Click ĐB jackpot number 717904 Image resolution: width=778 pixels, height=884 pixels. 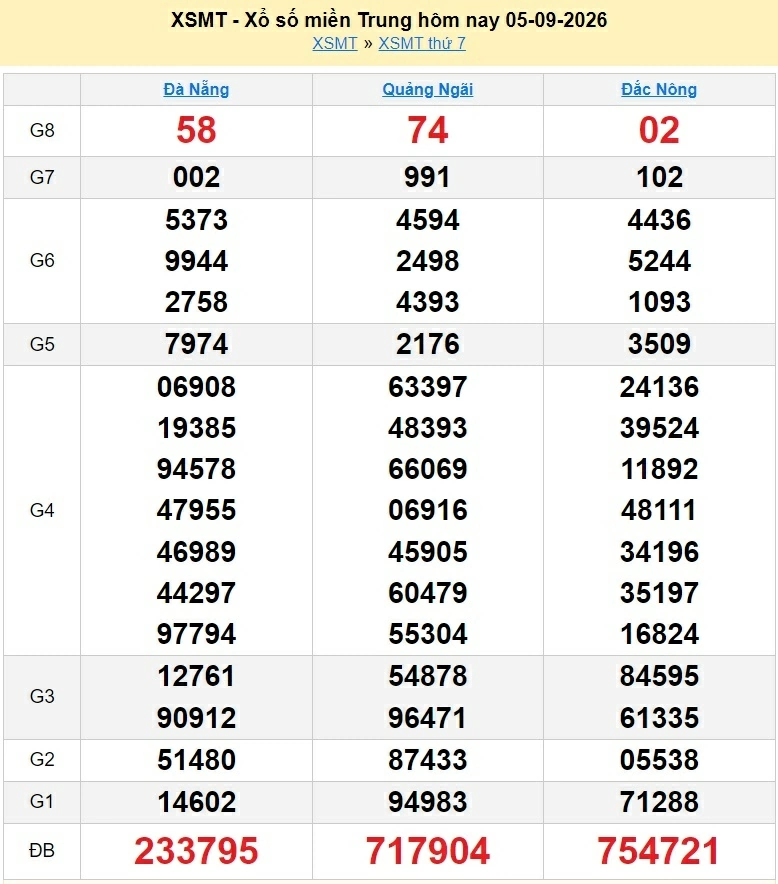427,851
